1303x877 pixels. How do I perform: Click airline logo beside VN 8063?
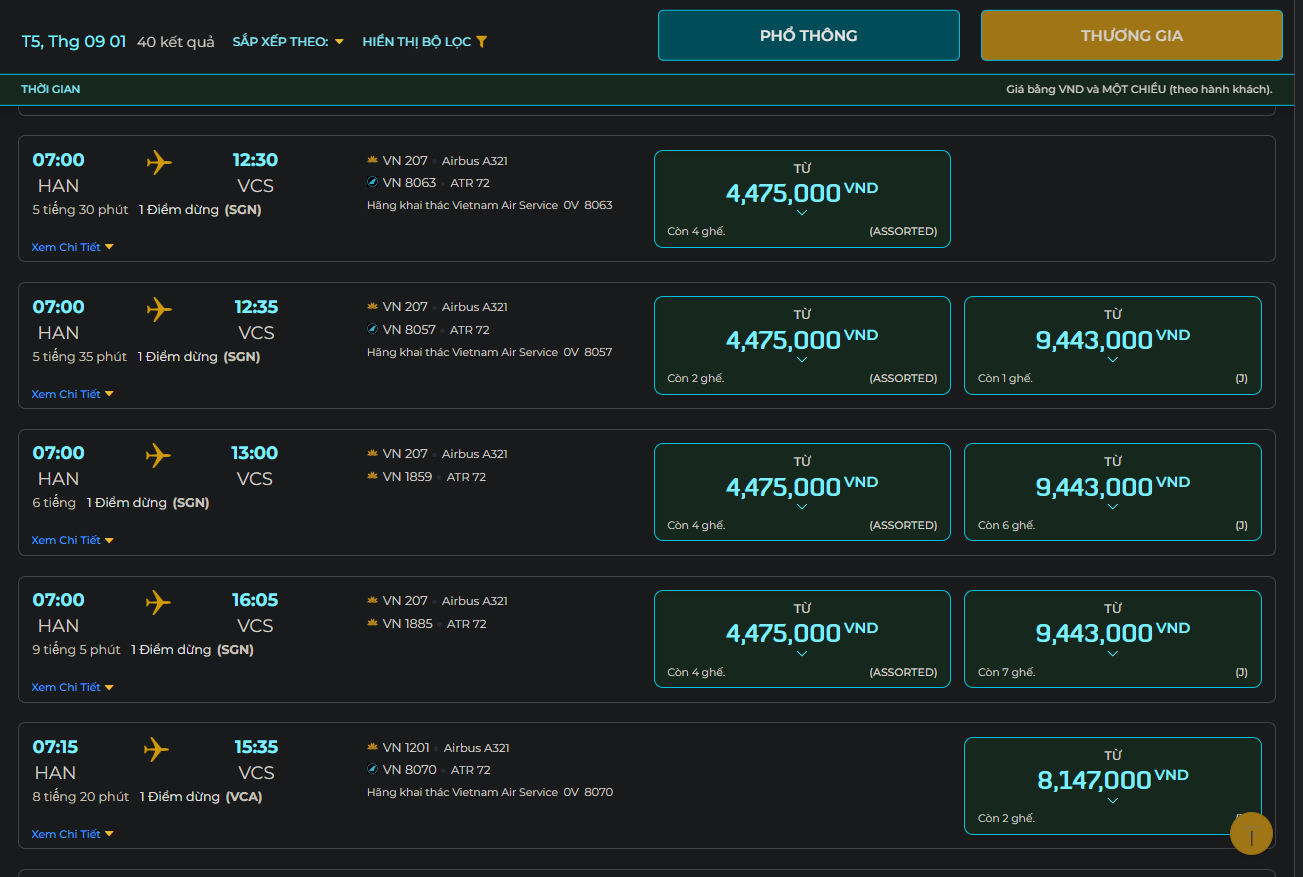[373, 183]
